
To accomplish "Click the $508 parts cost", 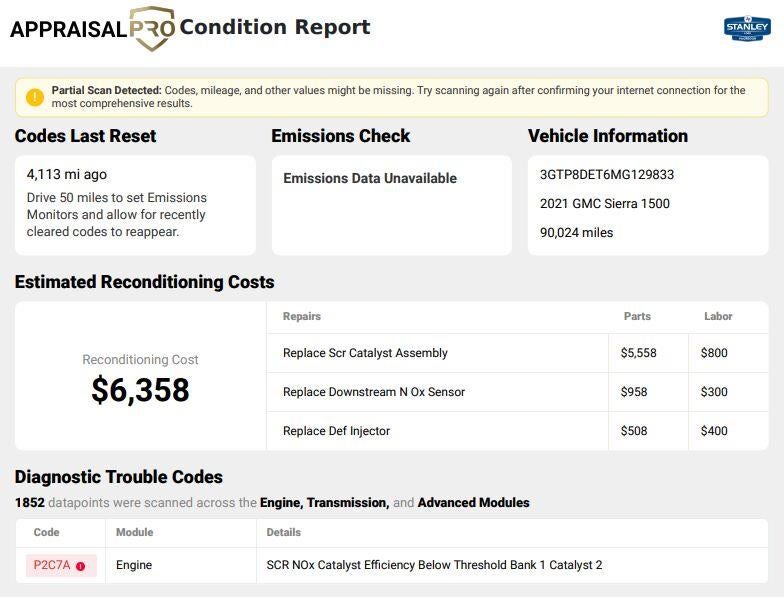I will point(634,431).
